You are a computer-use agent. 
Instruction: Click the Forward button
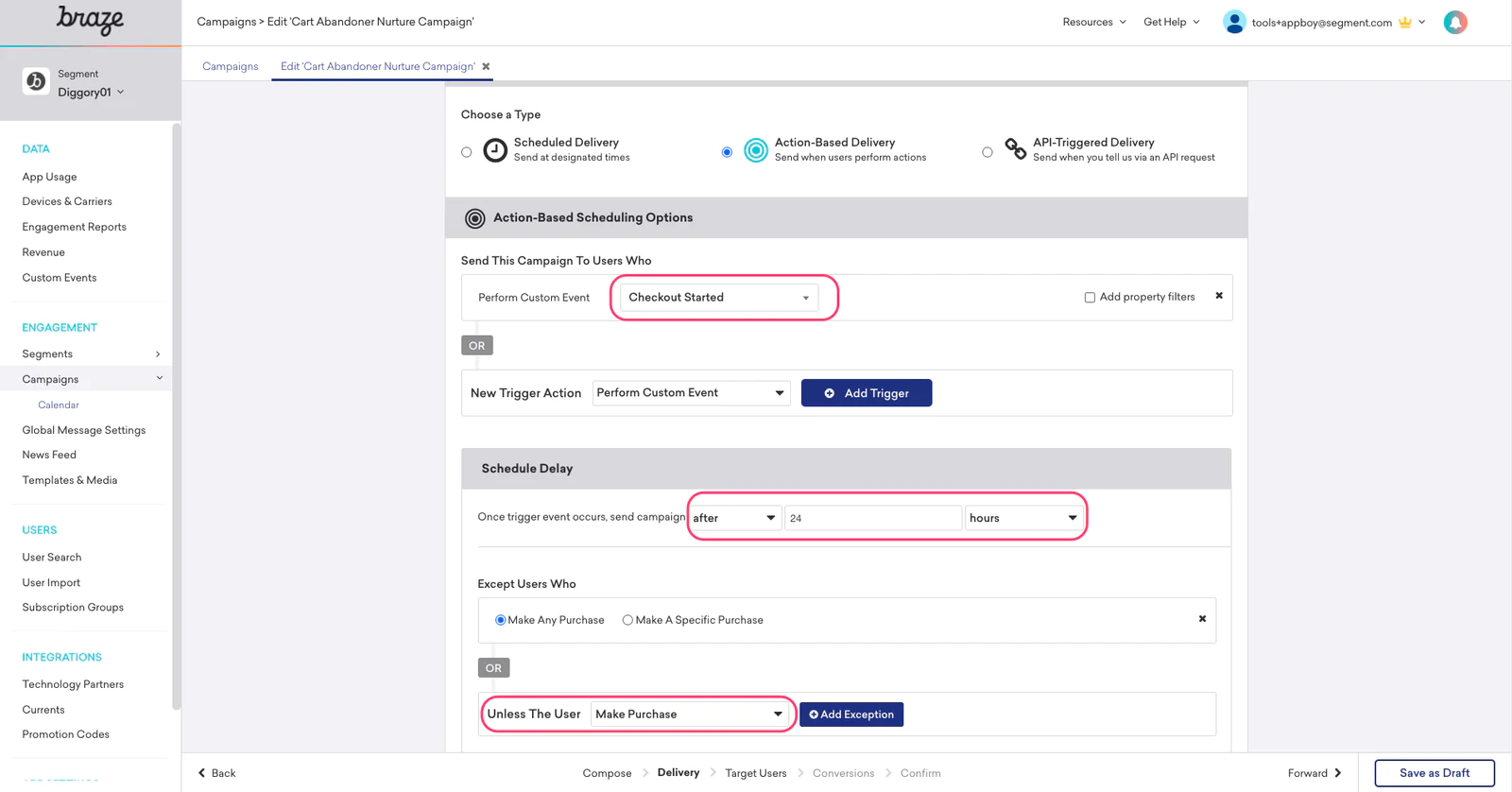point(1314,773)
